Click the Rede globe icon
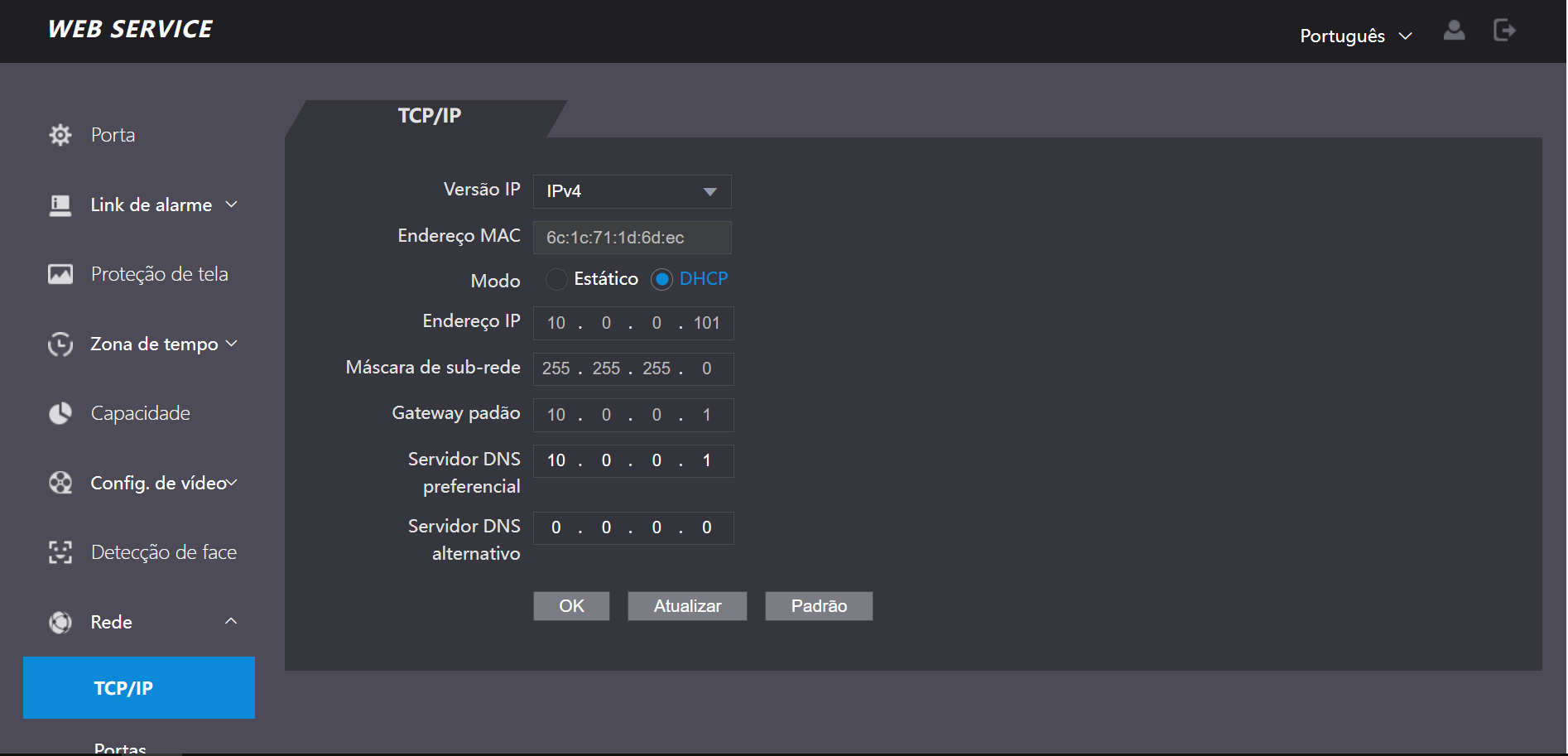The image size is (1568, 756). [x=60, y=622]
